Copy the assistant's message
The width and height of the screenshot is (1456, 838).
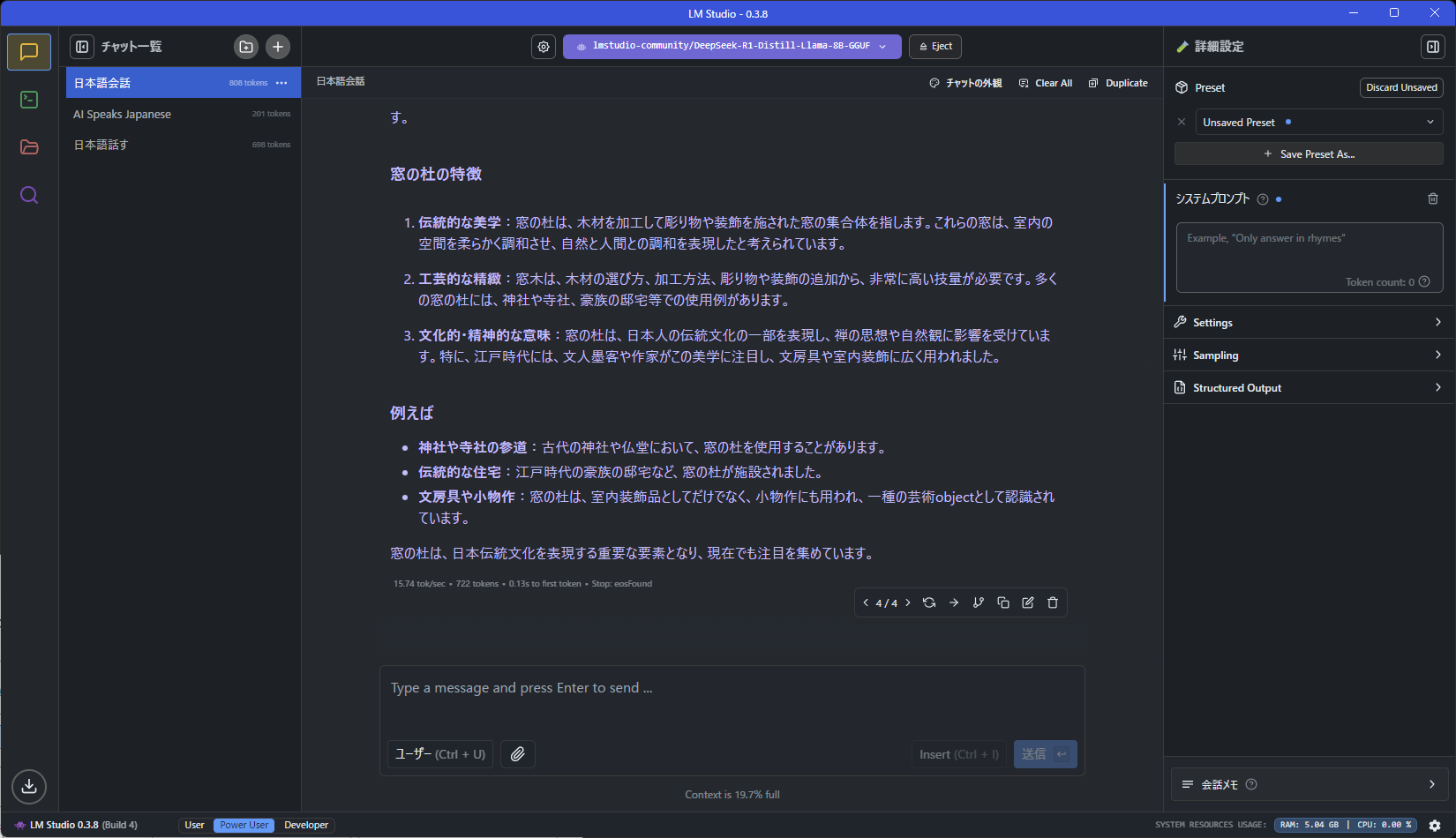click(x=1002, y=602)
